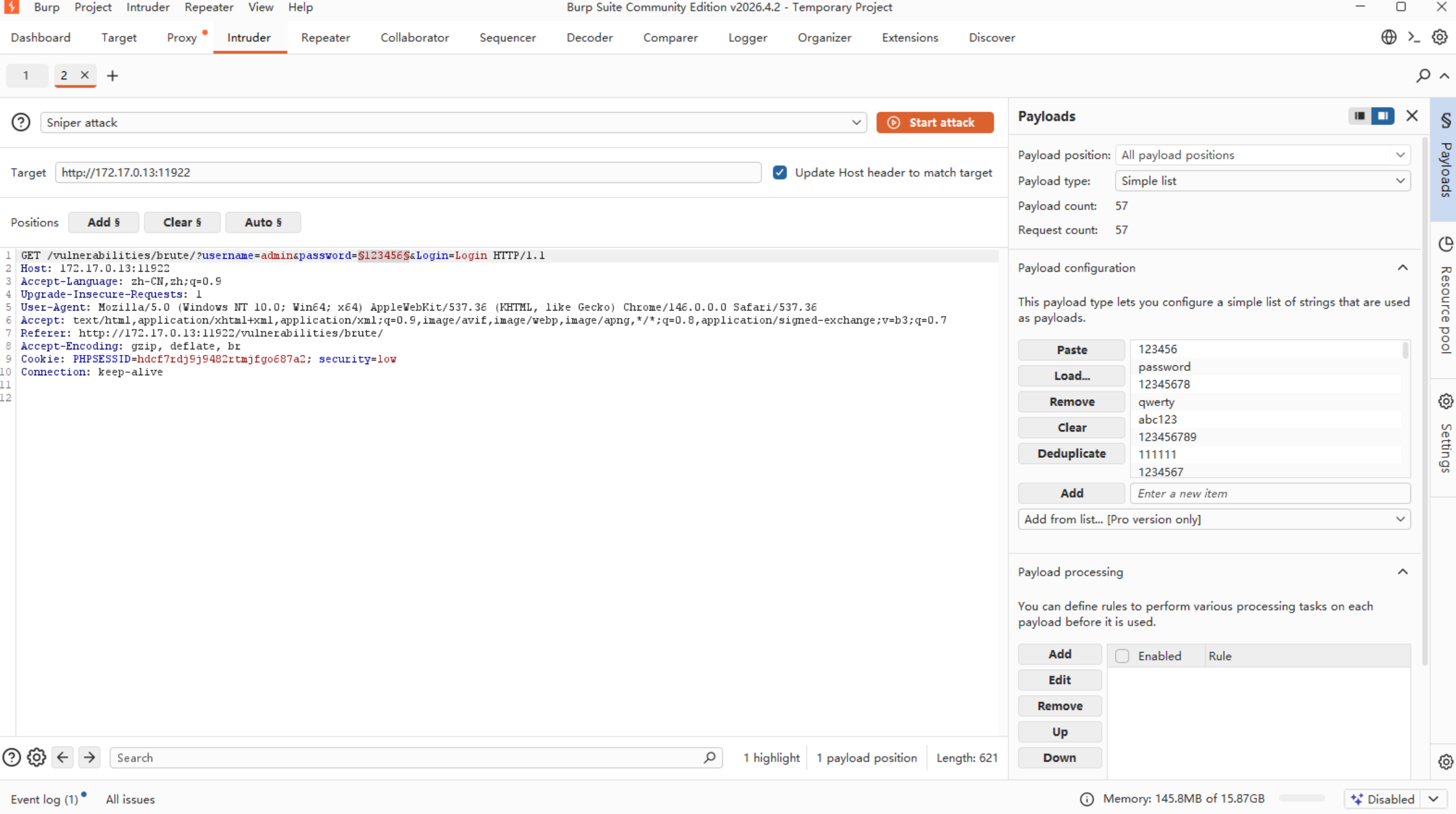Image resolution: width=1456 pixels, height=814 pixels.
Task: Open the Payload type Simple list dropdown
Action: (1262, 181)
